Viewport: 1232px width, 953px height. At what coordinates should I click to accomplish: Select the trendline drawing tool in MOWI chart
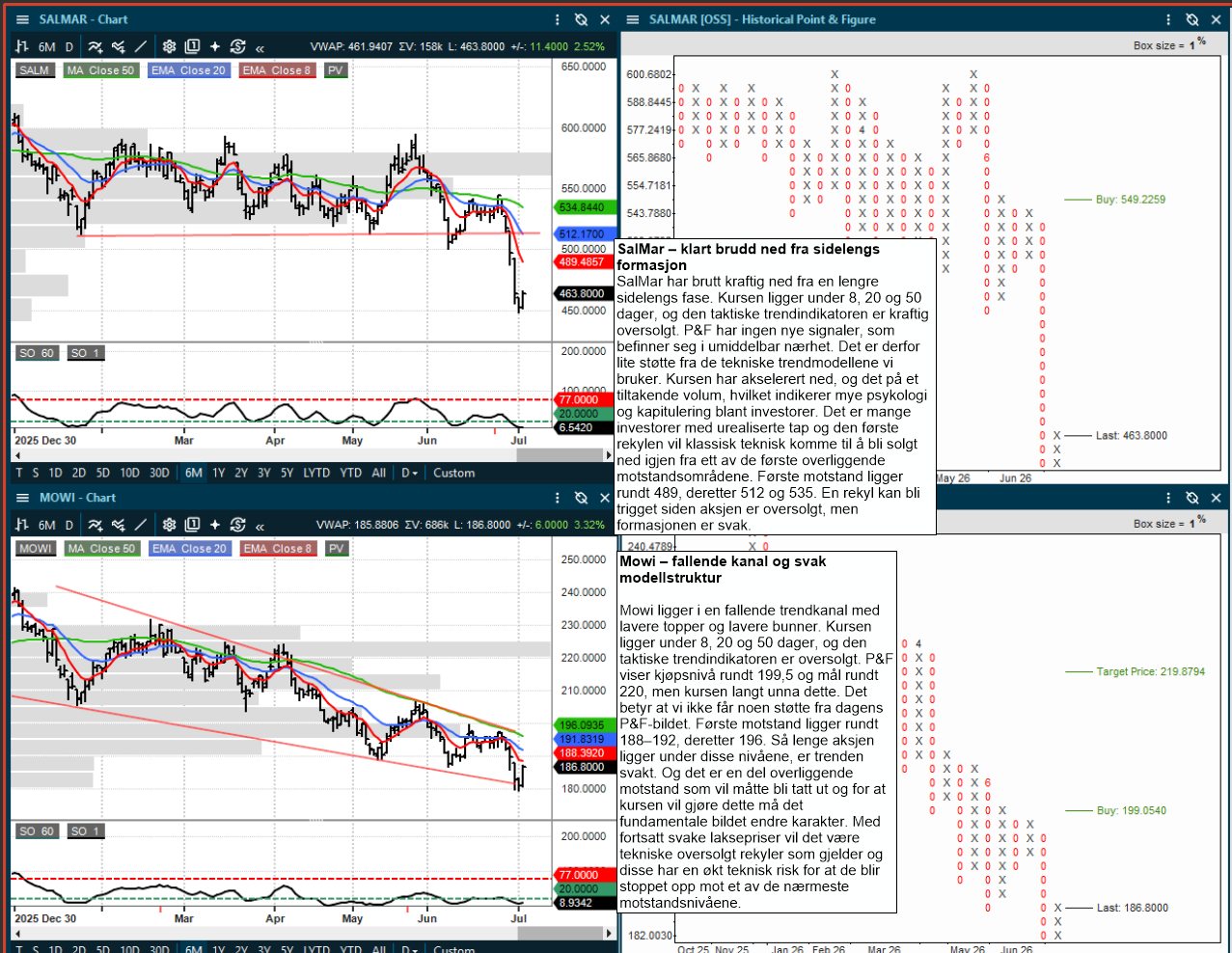tap(141, 525)
